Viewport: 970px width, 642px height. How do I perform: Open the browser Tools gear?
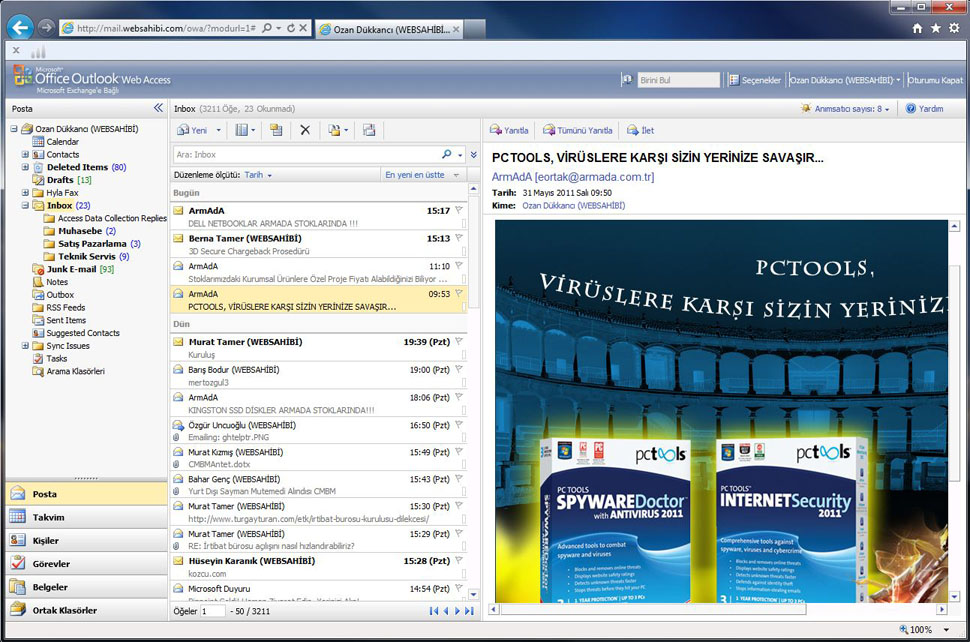pos(955,28)
